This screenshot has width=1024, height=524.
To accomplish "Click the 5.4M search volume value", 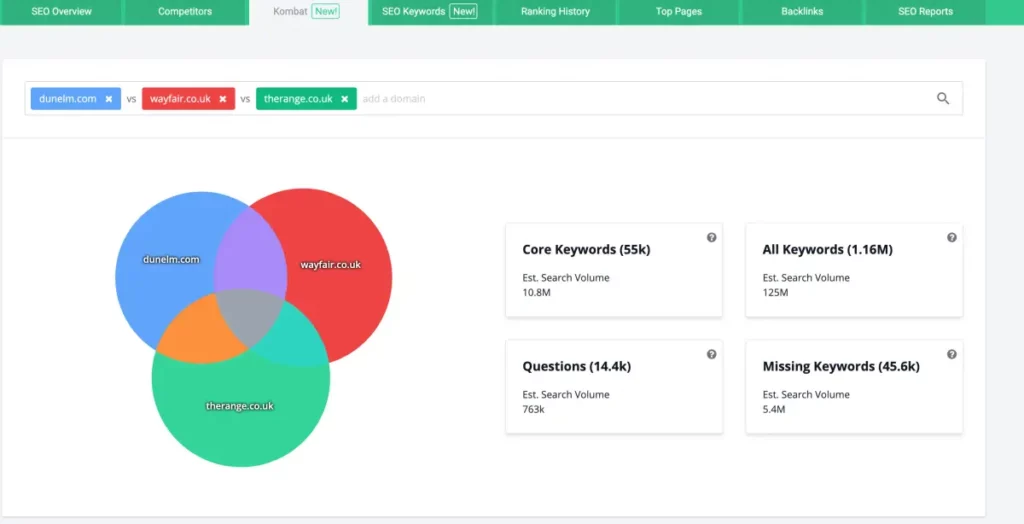I will 774,410.
